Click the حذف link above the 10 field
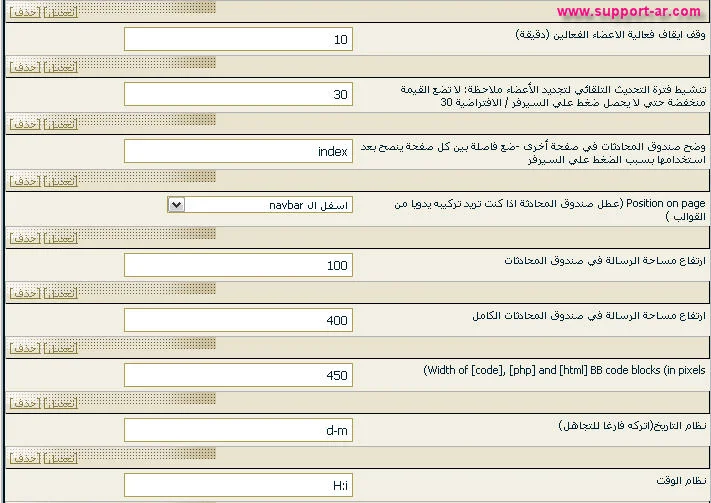Viewport: 711px width, 503px height. [x=25, y=12]
